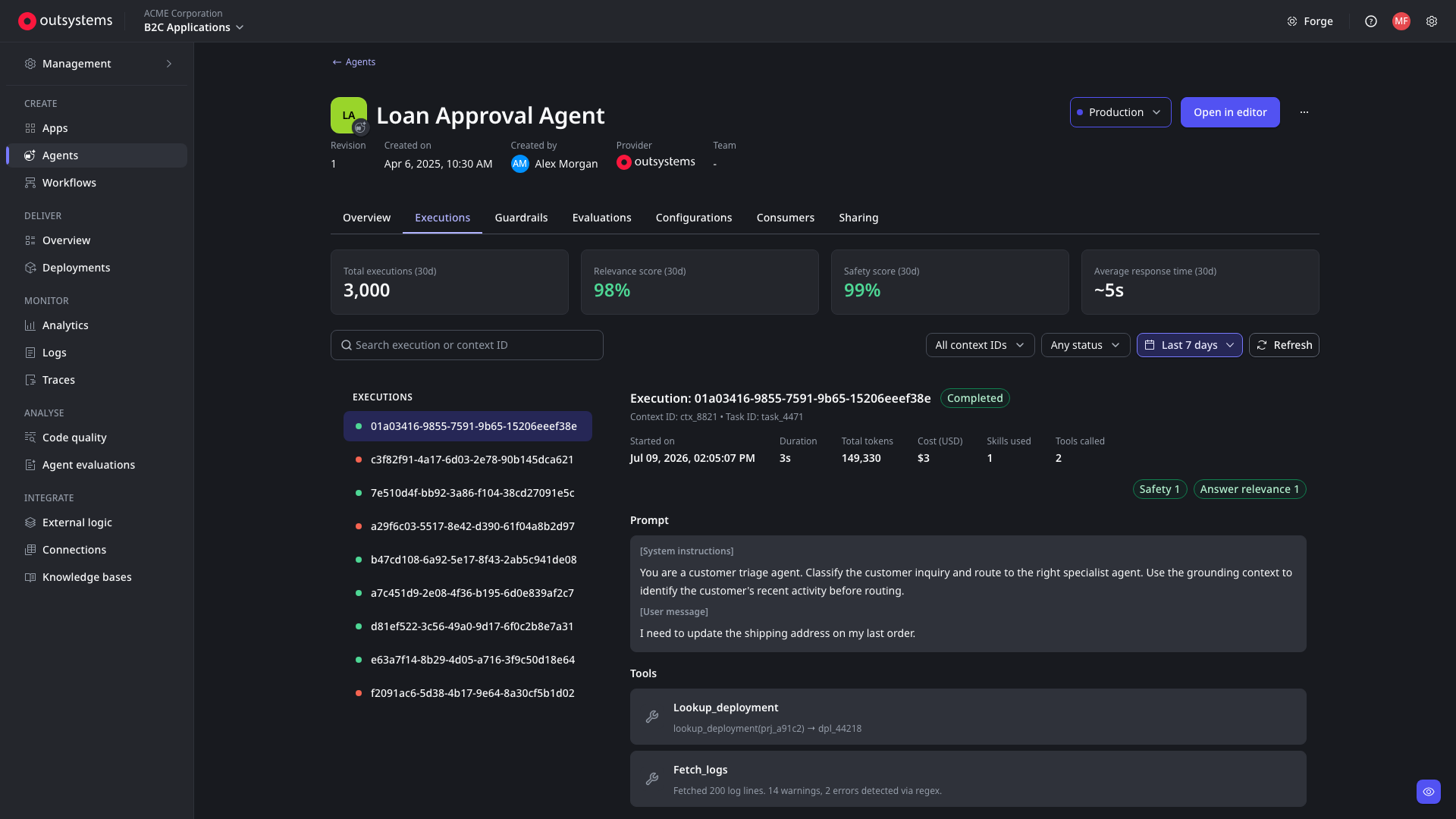Switch to the Guardrails tab
1456x819 pixels.
click(521, 218)
